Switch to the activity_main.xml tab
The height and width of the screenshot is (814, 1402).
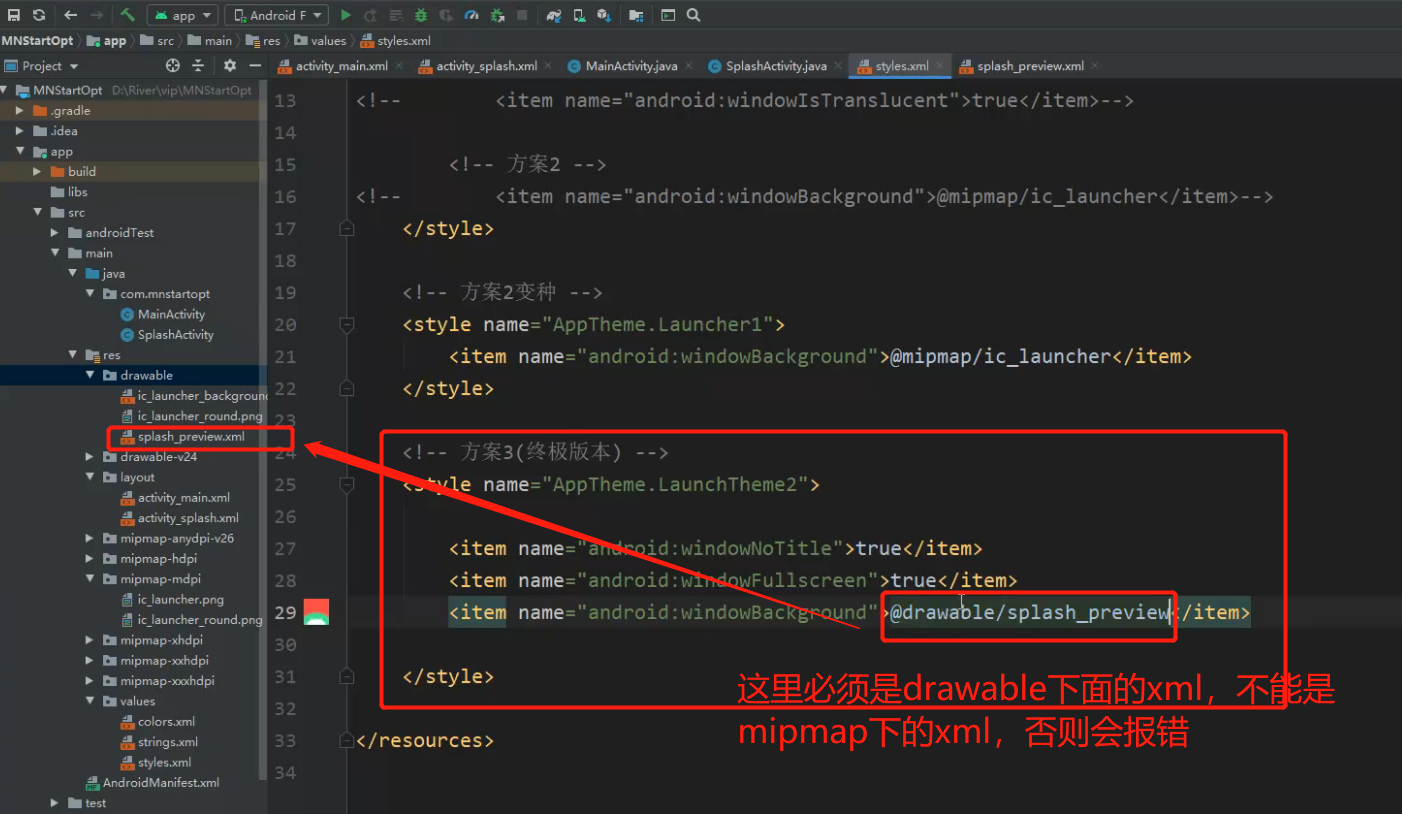tap(341, 66)
